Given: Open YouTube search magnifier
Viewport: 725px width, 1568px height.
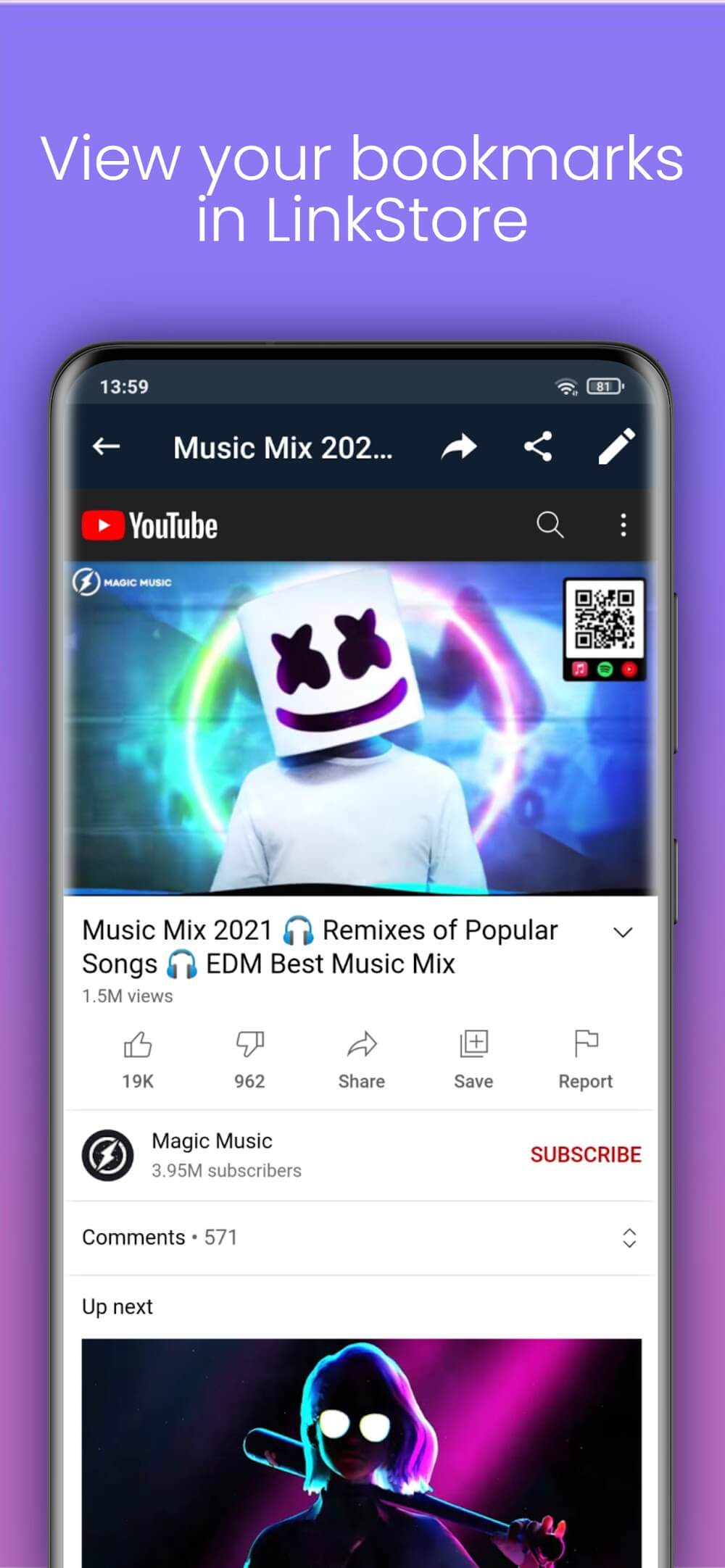Looking at the screenshot, I should click(x=550, y=525).
